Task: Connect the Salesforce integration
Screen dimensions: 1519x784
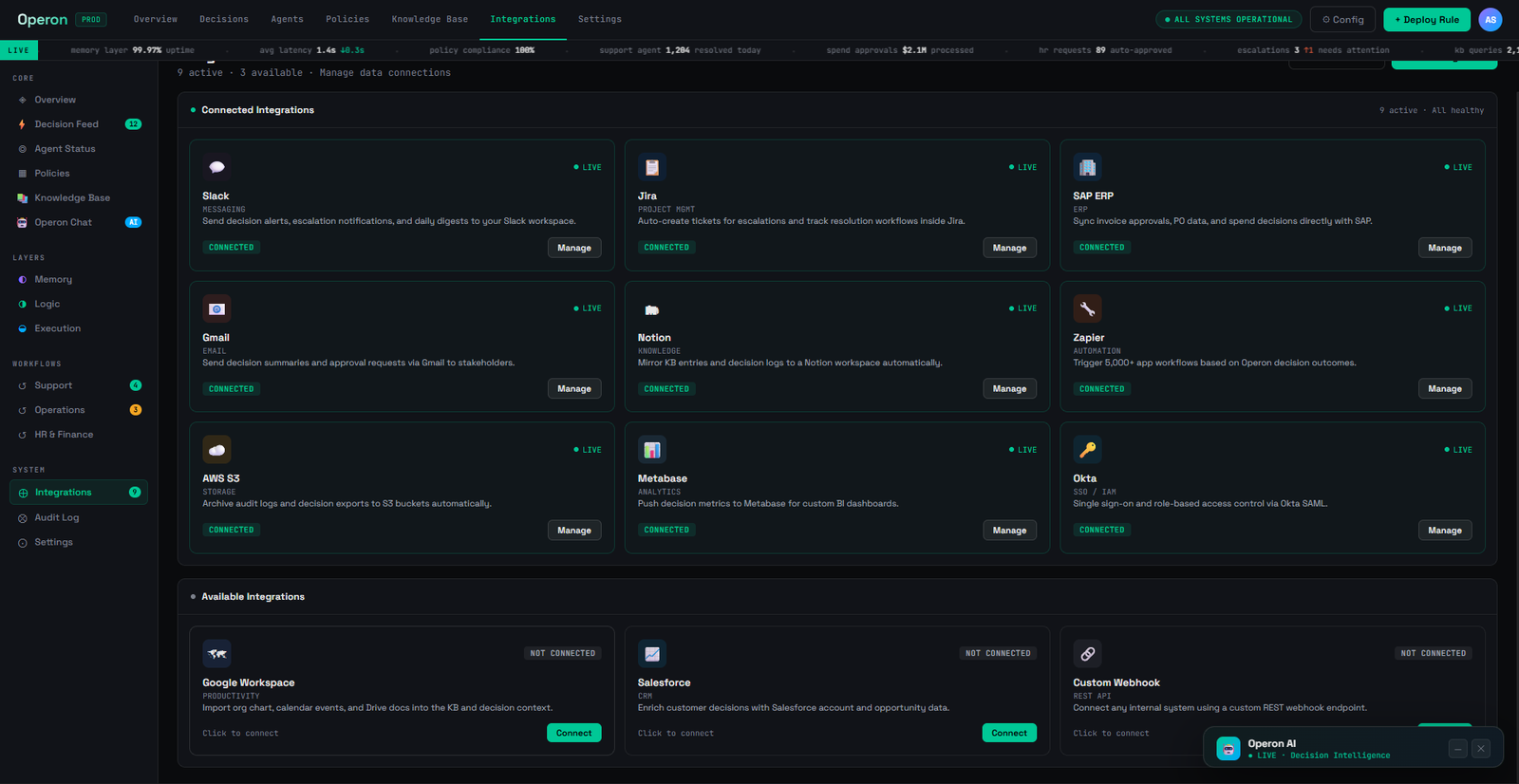Action: pos(1009,733)
